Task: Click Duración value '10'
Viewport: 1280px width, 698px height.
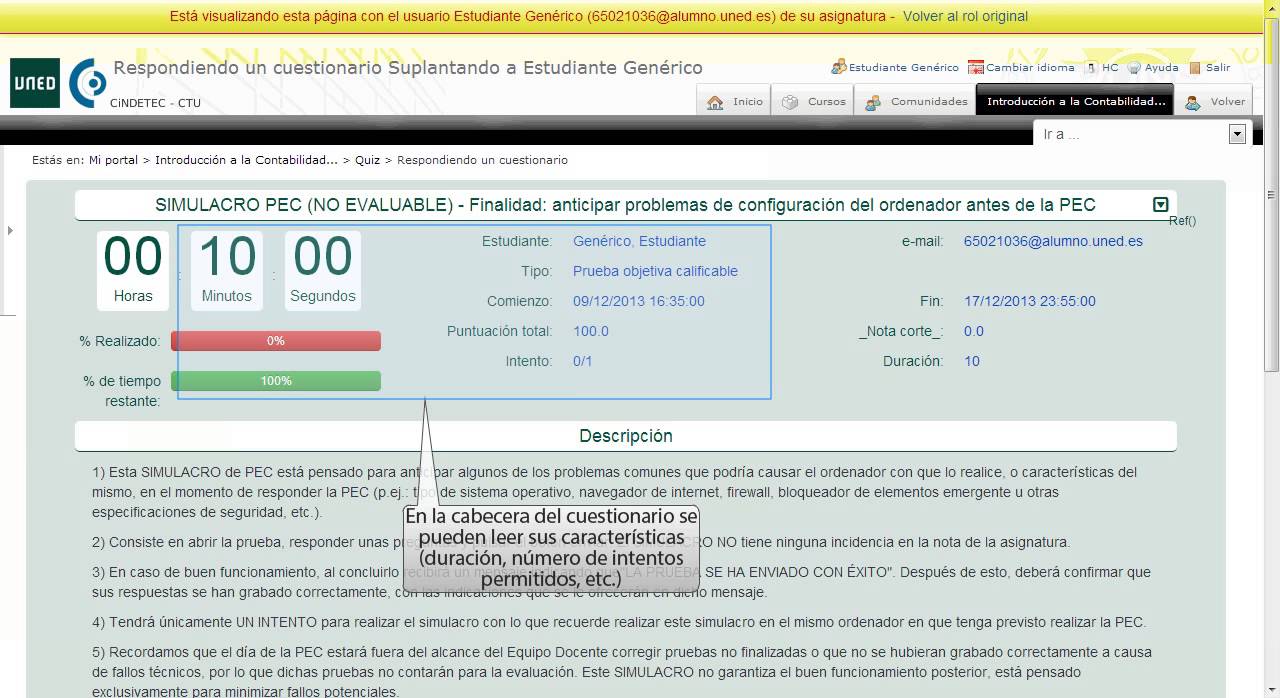Action: (972, 361)
